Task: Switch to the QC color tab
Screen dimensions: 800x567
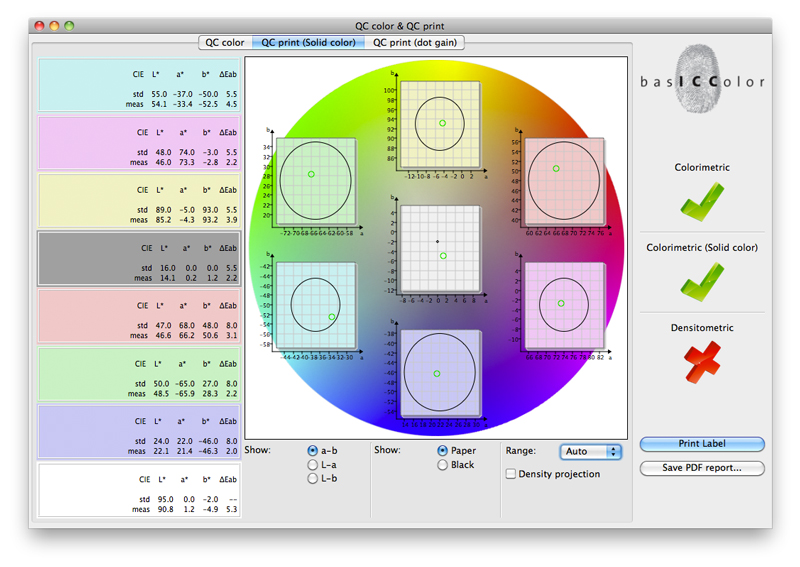Action: click(225, 42)
